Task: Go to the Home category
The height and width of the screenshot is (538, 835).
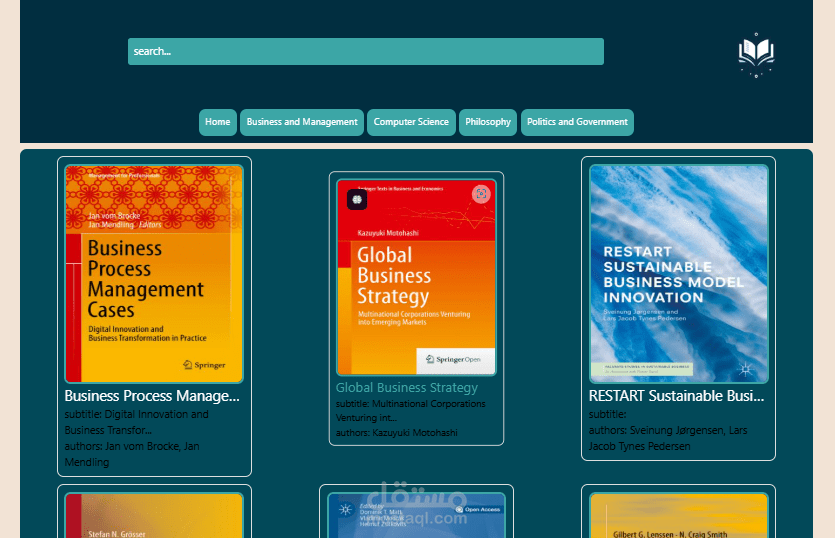Action: [x=218, y=122]
